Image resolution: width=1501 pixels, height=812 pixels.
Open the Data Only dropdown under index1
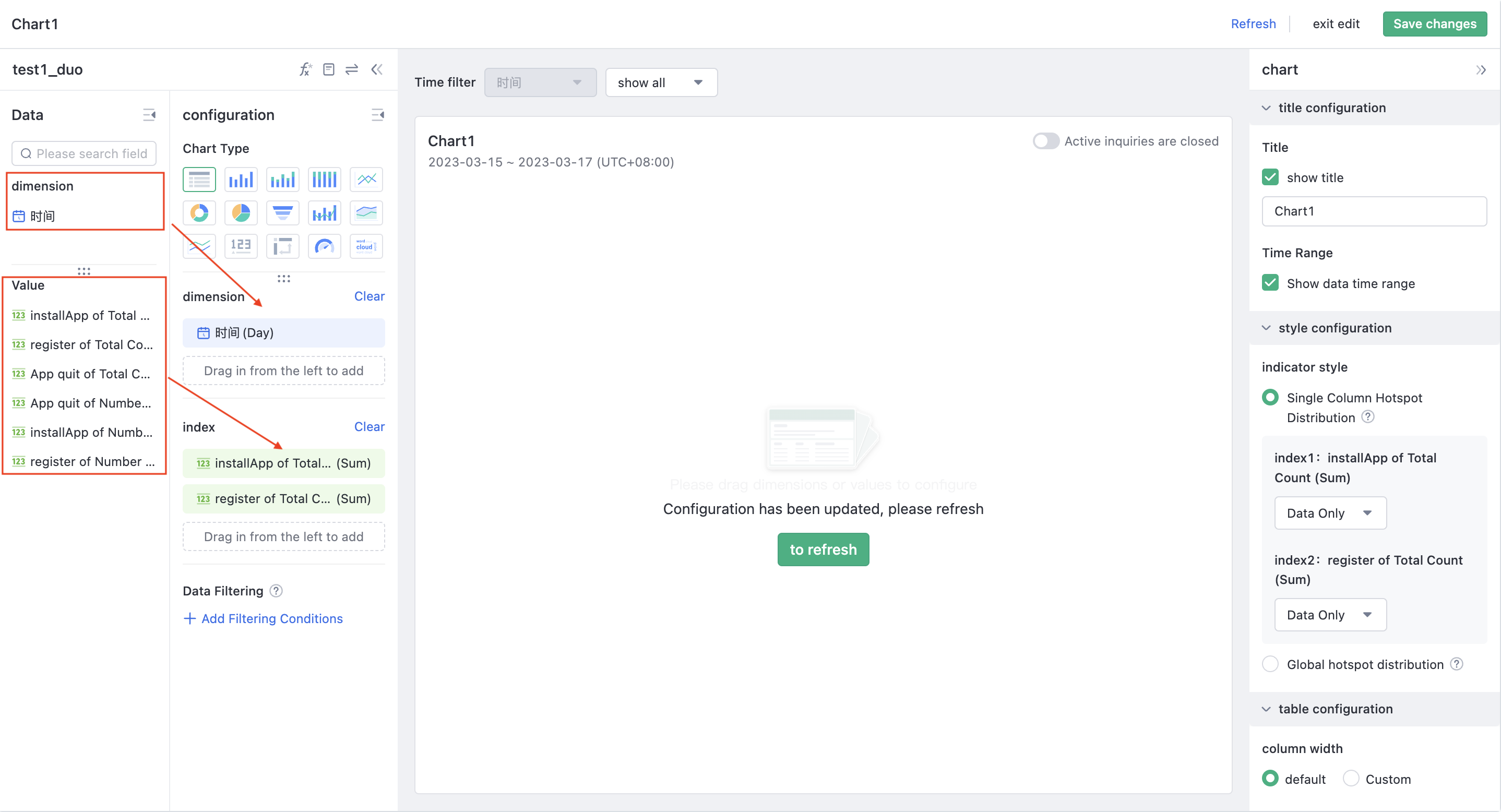point(1330,513)
